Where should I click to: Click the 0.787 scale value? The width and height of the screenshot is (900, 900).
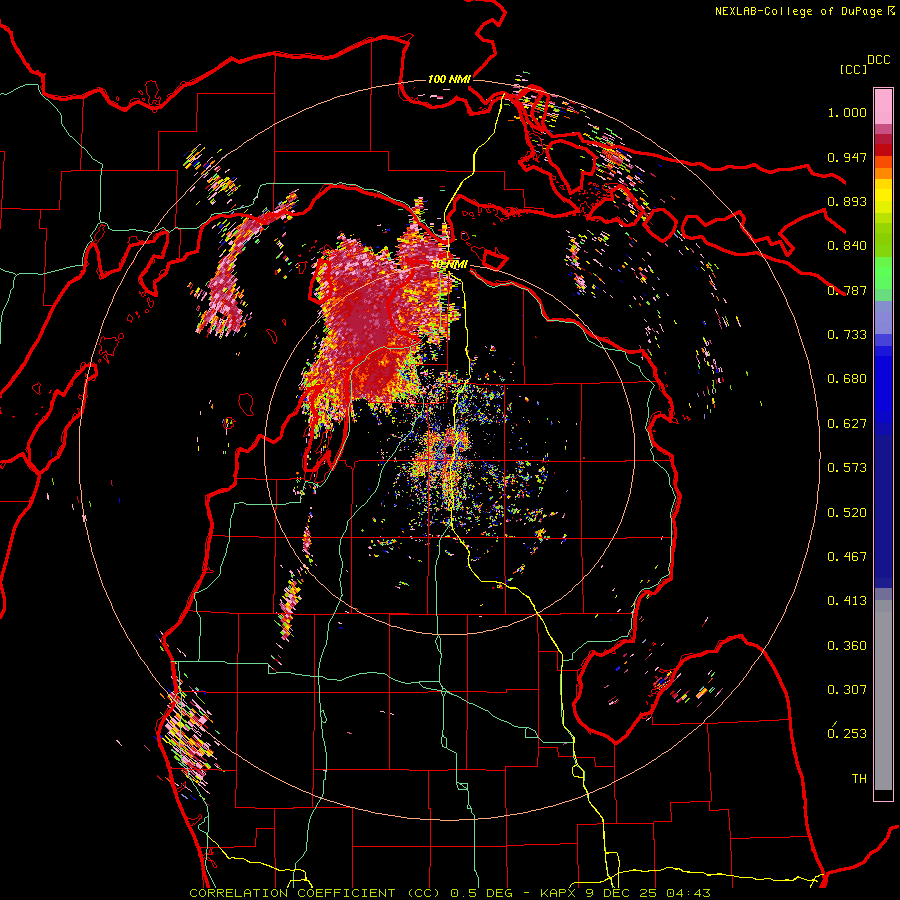pyautogui.click(x=847, y=290)
